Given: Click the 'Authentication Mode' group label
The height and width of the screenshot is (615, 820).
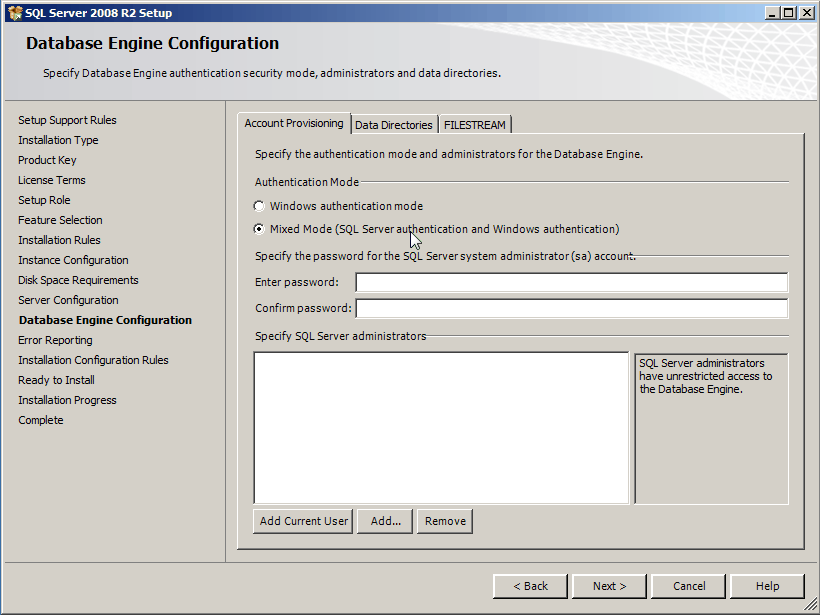Looking at the screenshot, I should pyautogui.click(x=307, y=182).
